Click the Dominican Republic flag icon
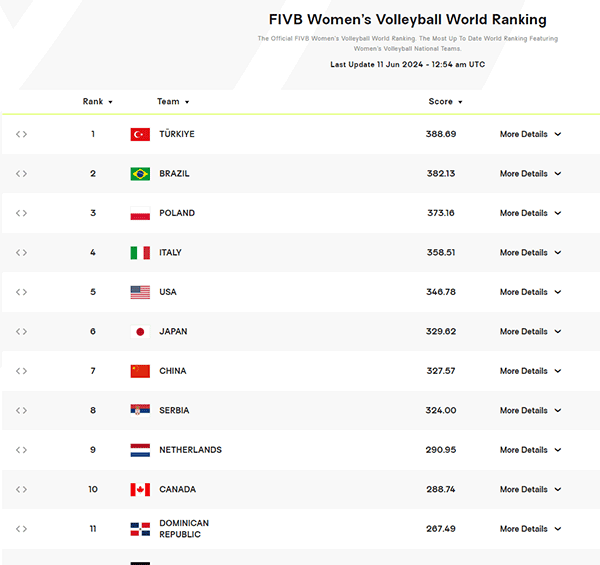The image size is (600, 565). 140,529
